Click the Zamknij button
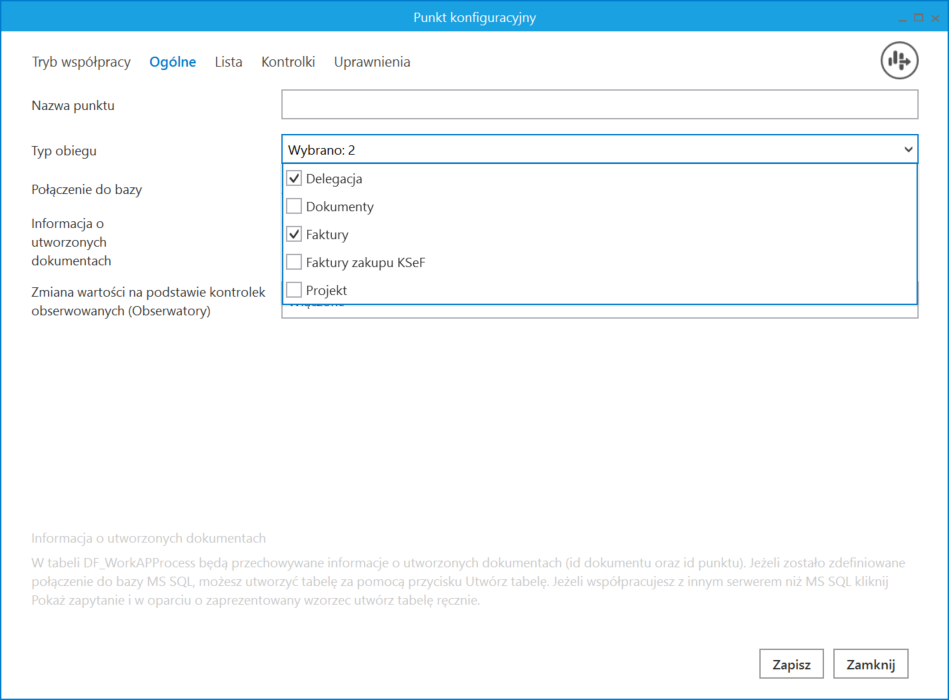Screen dimensions: 949x700 (x=870, y=664)
